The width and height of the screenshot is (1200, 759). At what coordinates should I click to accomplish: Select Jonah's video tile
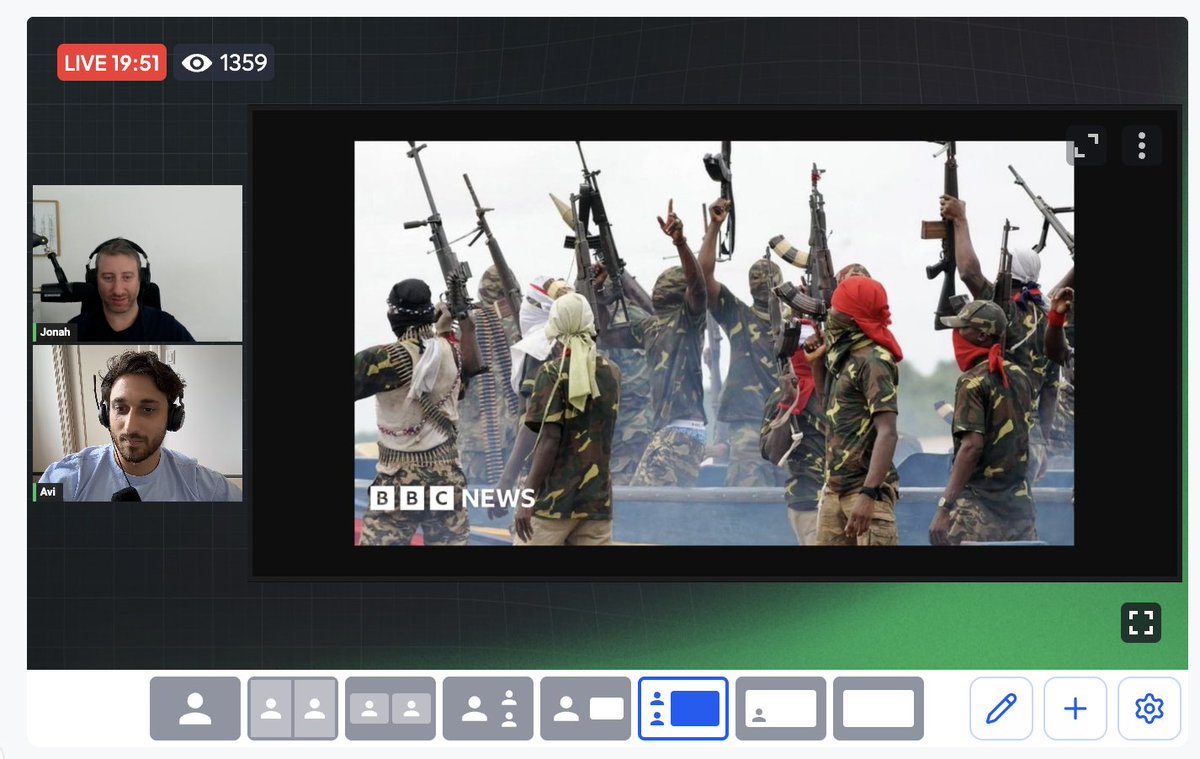tap(137, 263)
